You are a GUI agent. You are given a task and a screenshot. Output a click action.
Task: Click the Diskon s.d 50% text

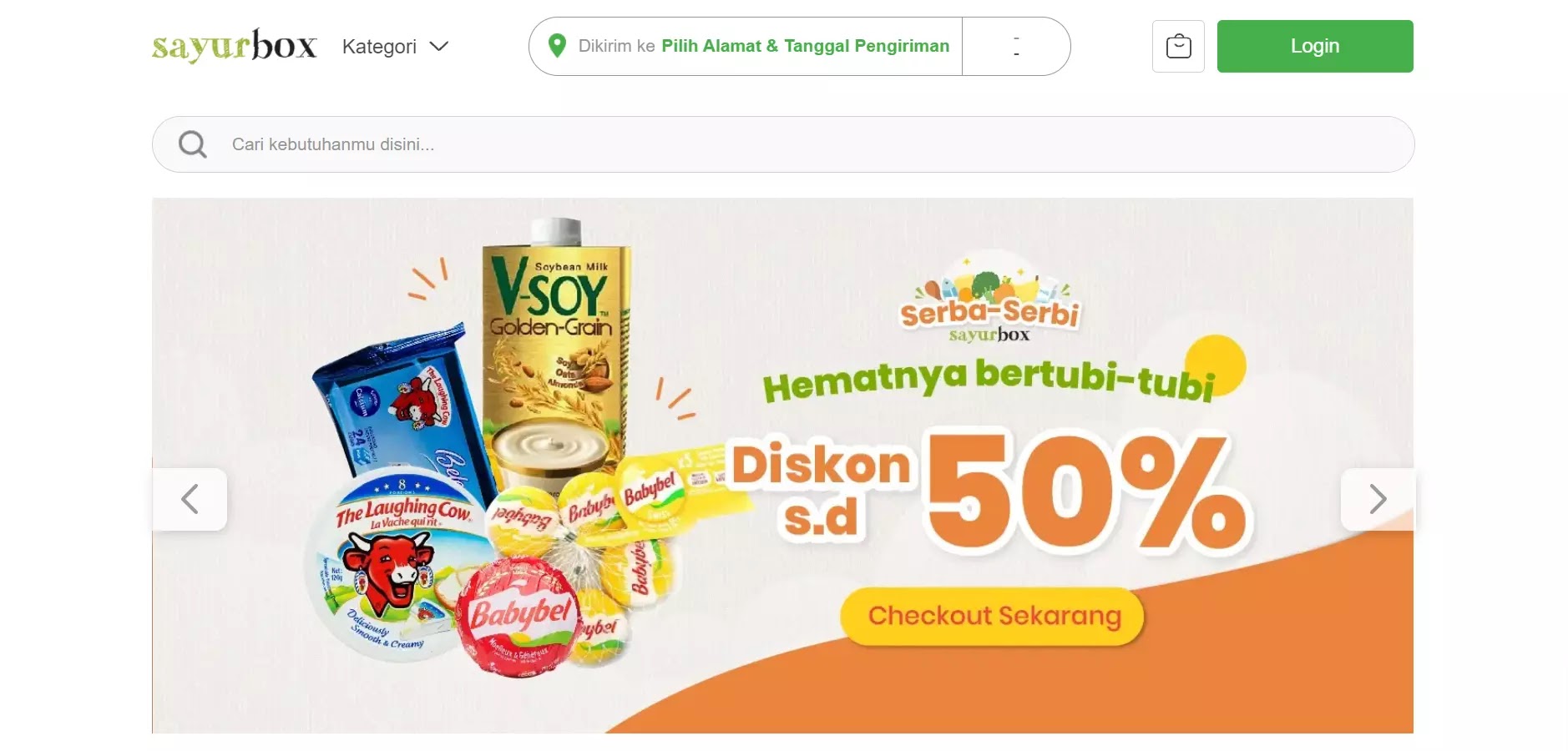point(989,492)
